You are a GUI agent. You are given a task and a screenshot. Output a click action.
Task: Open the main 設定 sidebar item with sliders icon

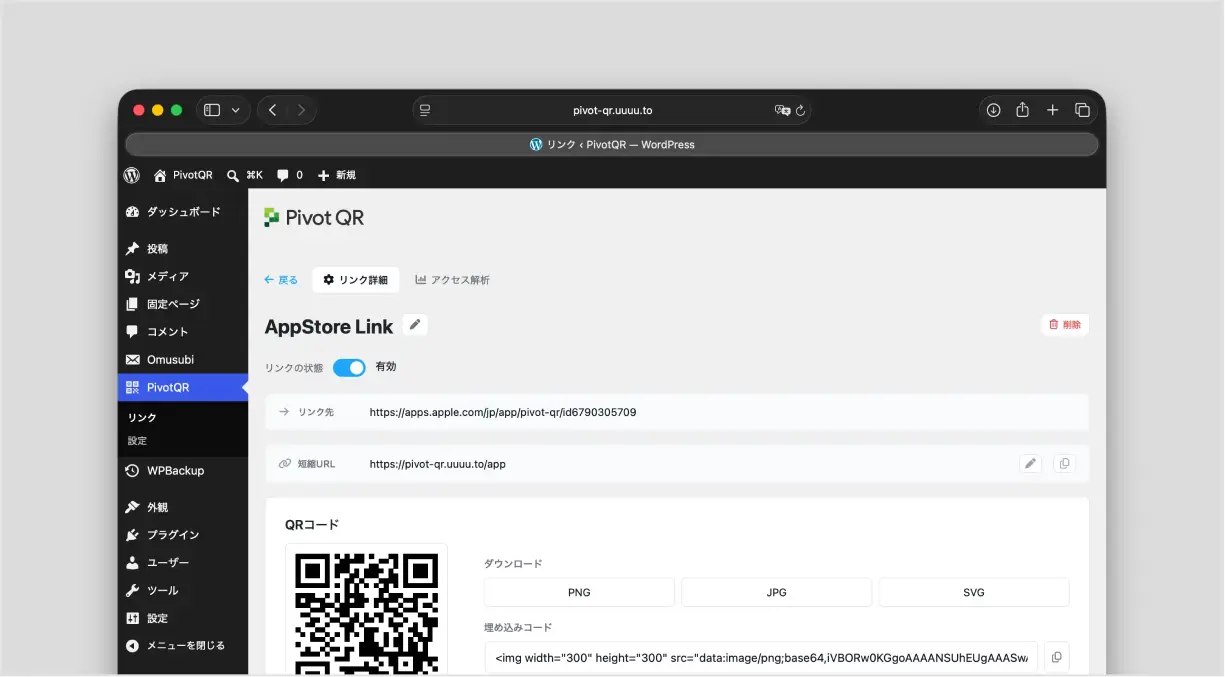pyautogui.click(x=183, y=618)
